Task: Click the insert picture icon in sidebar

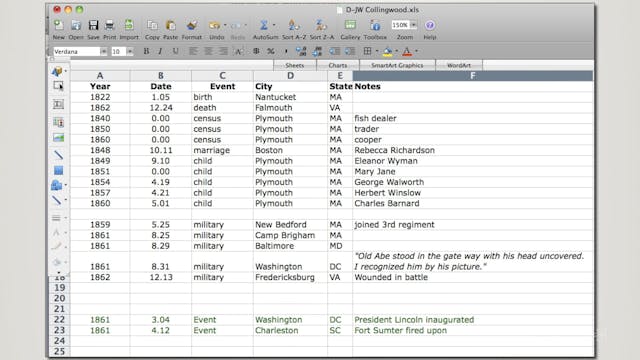Action: coord(58,138)
